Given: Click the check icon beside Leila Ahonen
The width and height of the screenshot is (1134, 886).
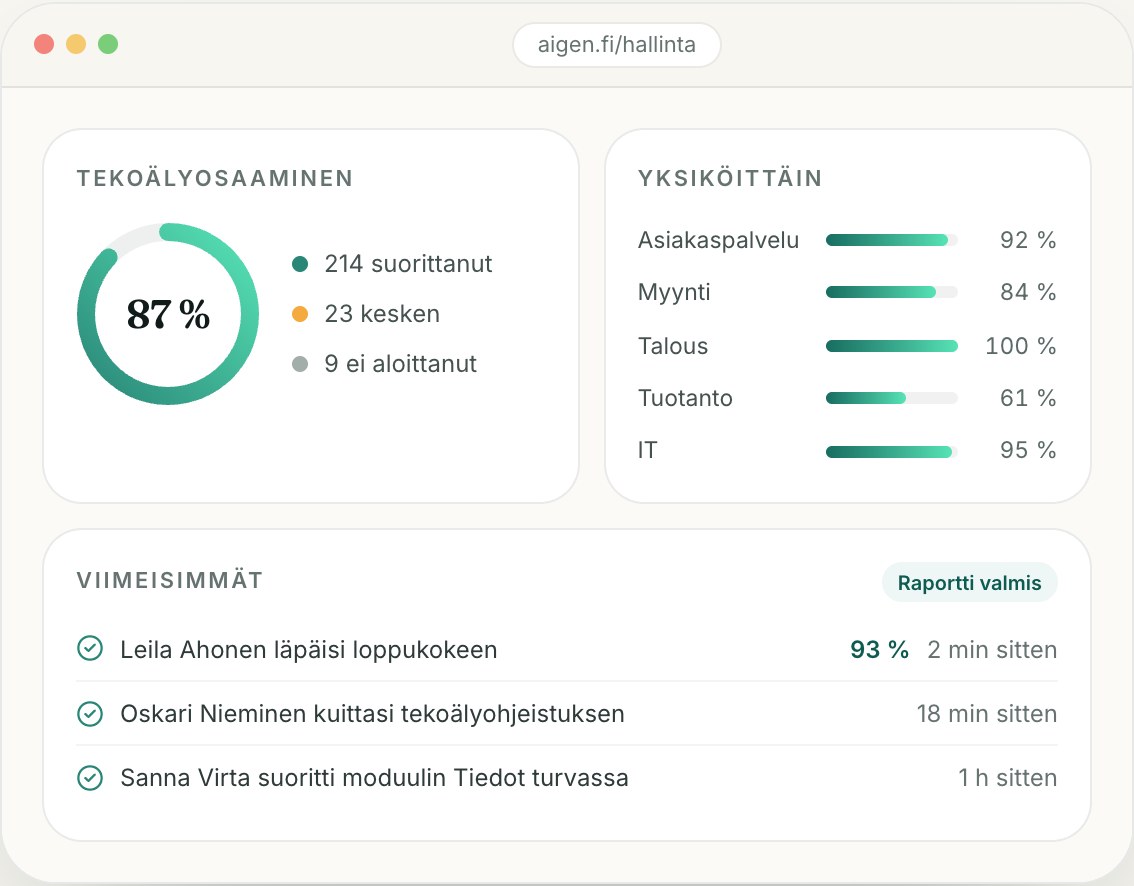Looking at the screenshot, I should 90,649.
